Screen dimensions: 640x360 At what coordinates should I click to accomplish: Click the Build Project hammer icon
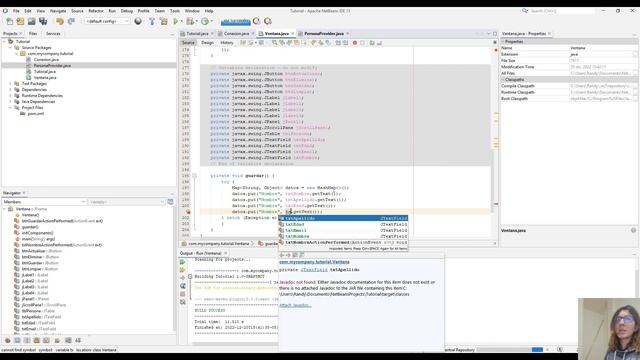(152, 21)
